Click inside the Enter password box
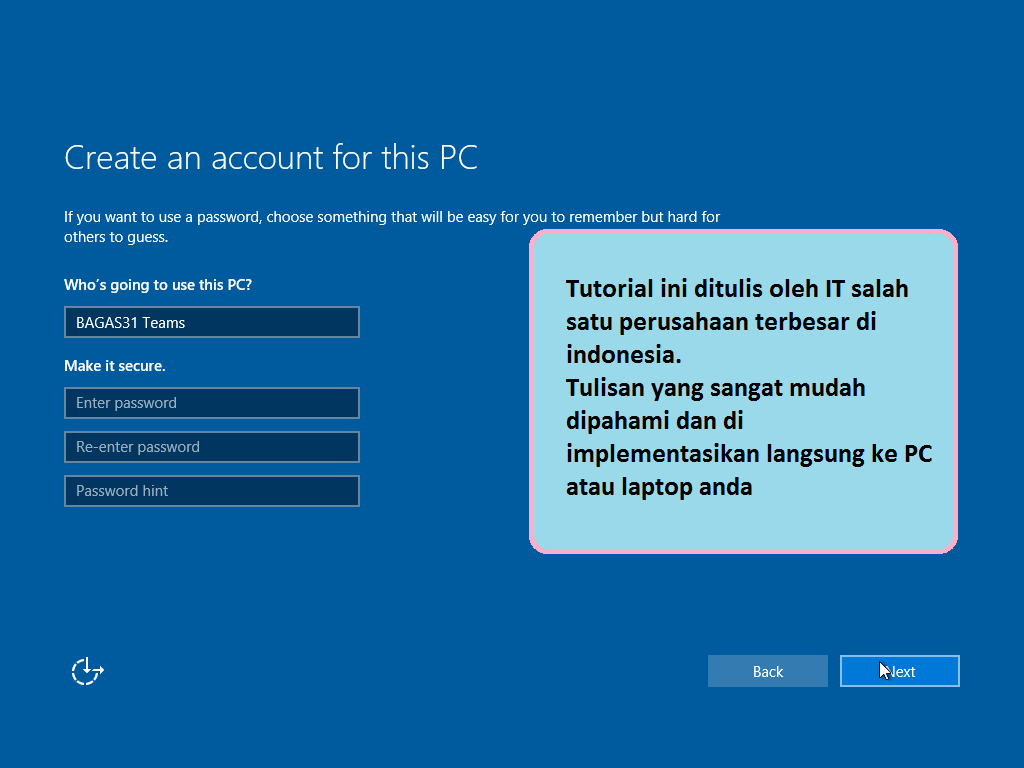 coord(211,403)
